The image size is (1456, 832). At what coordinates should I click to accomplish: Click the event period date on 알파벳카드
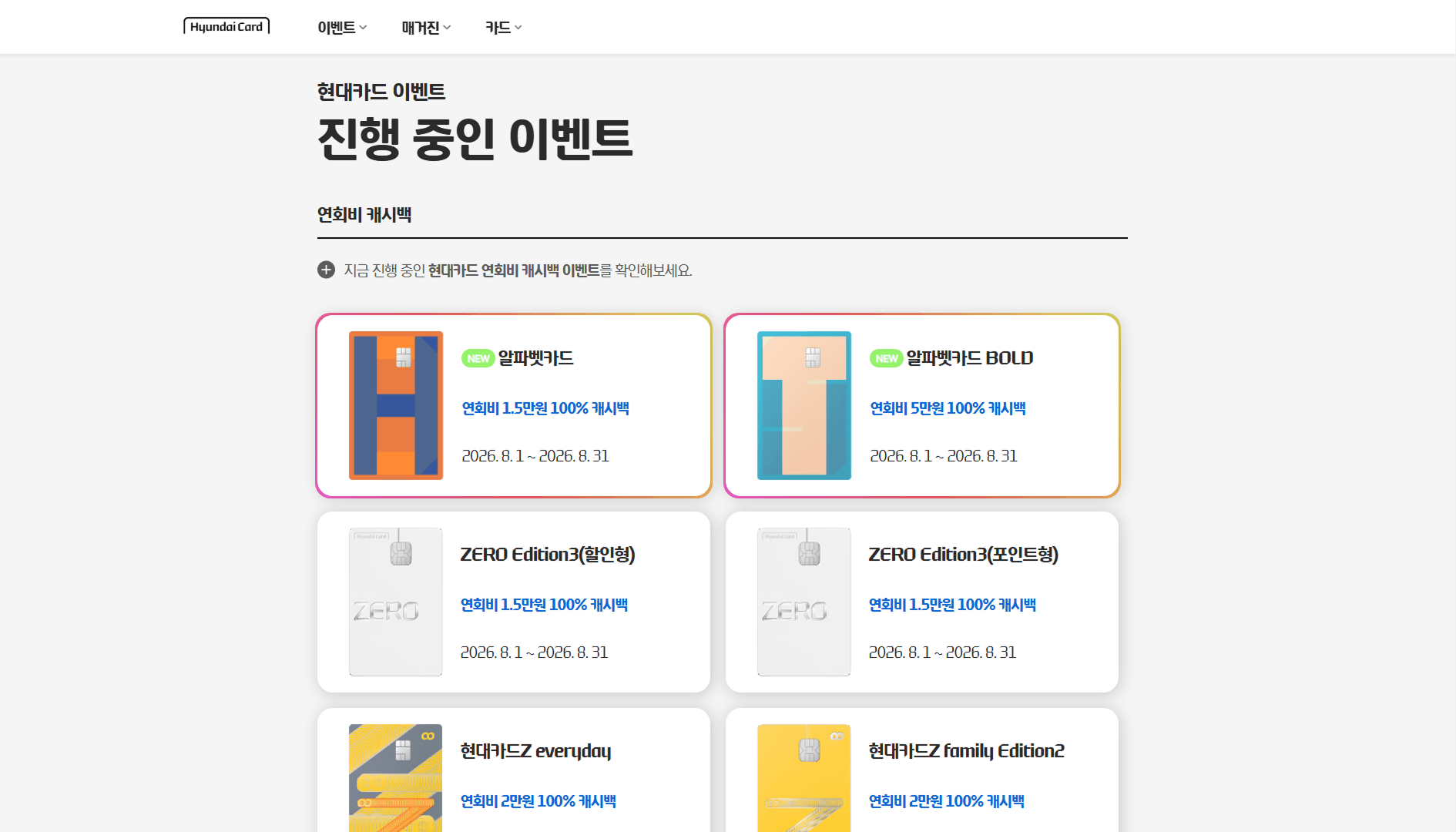point(535,456)
